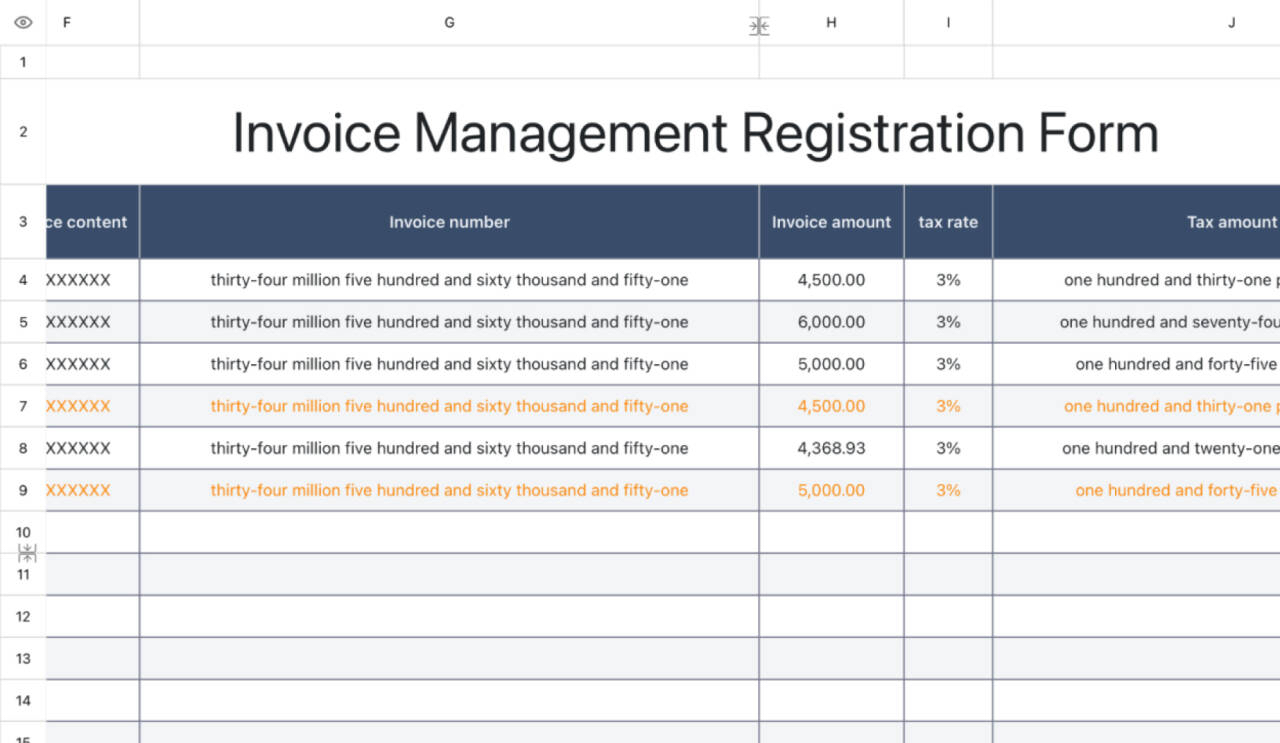The height and width of the screenshot is (743, 1280).
Task: Select row 6 header
Action: 23,364
